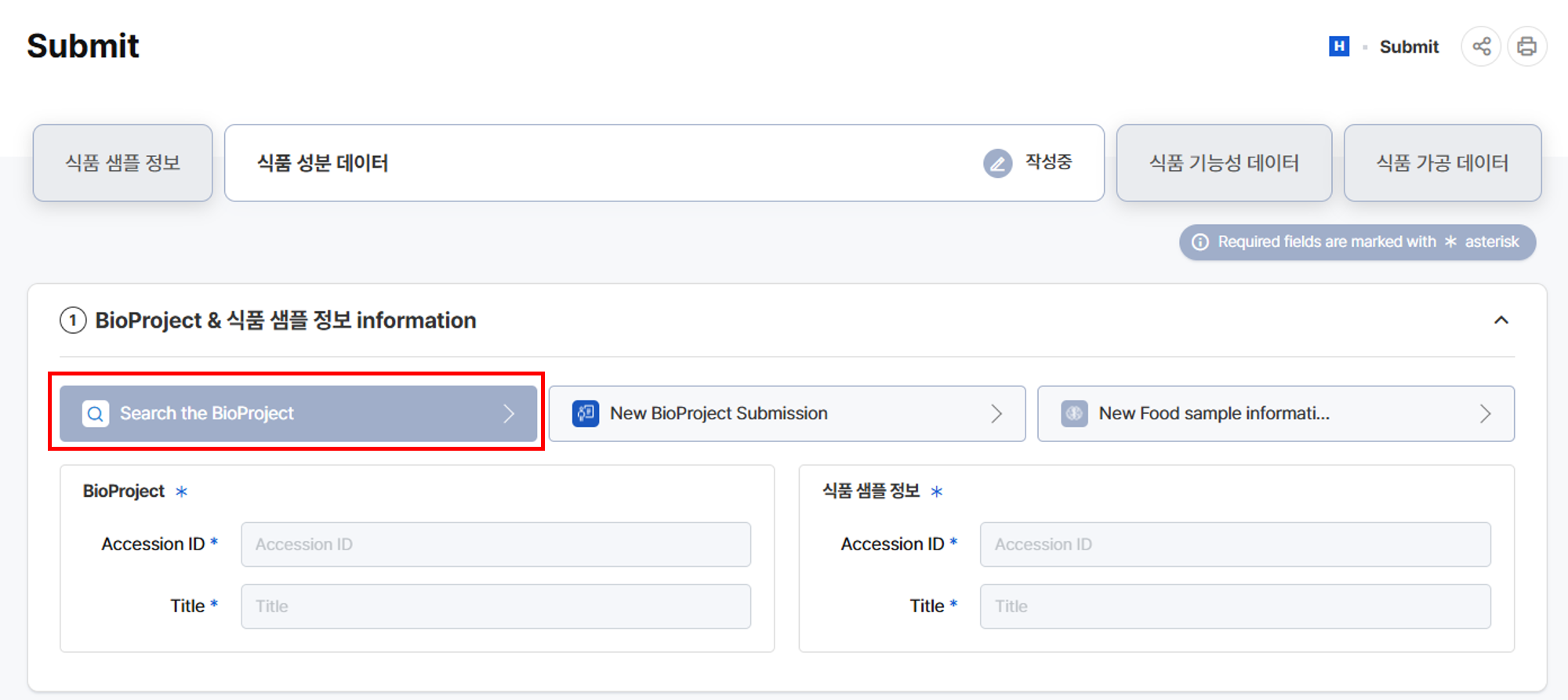Select the 식품 성분 데이터 tab
This screenshot has width=1568, height=700.
[664, 163]
